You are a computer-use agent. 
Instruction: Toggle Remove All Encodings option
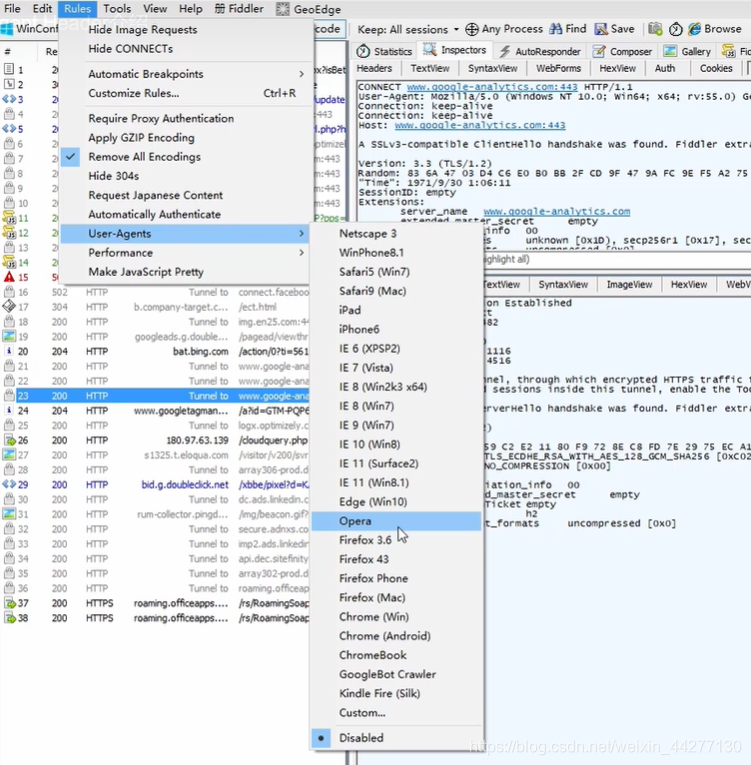tap(185, 157)
